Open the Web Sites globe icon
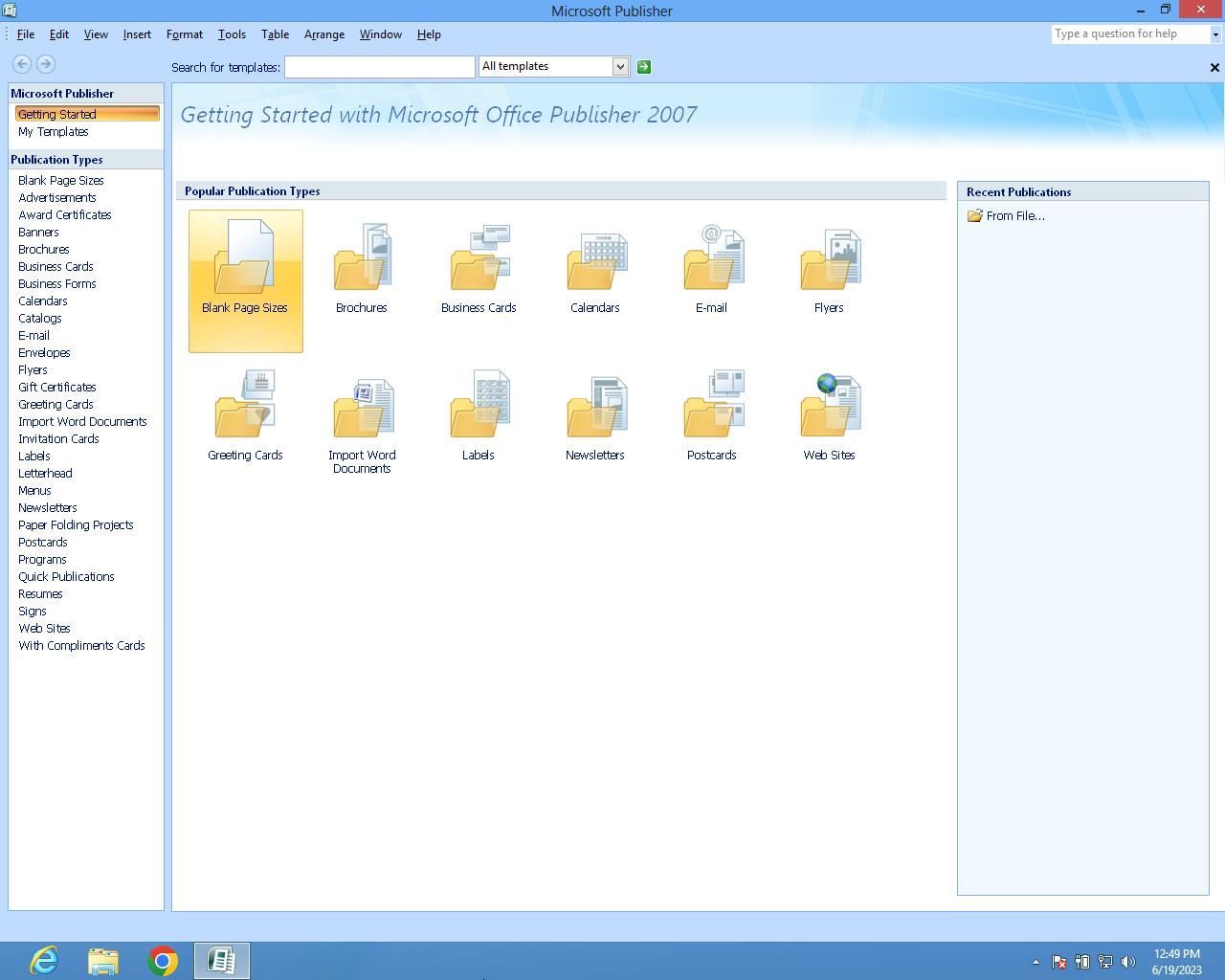Viewport: 1225px width, 980px height. (x=829, y=406)
